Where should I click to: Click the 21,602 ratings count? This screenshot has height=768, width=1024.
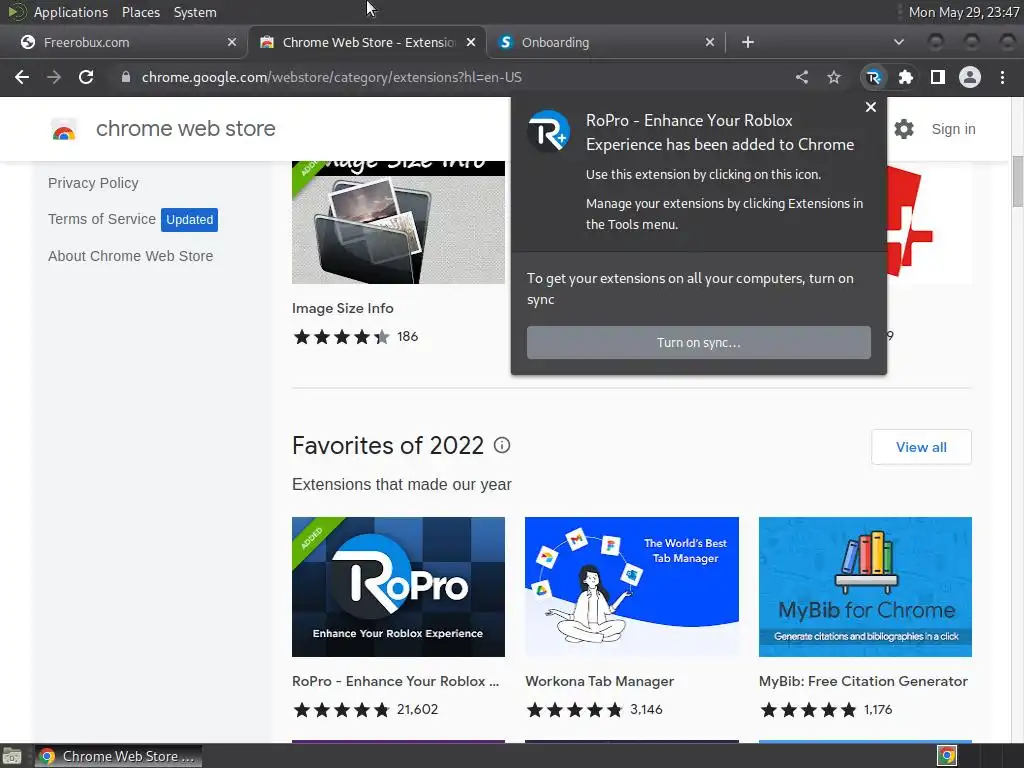417,710
